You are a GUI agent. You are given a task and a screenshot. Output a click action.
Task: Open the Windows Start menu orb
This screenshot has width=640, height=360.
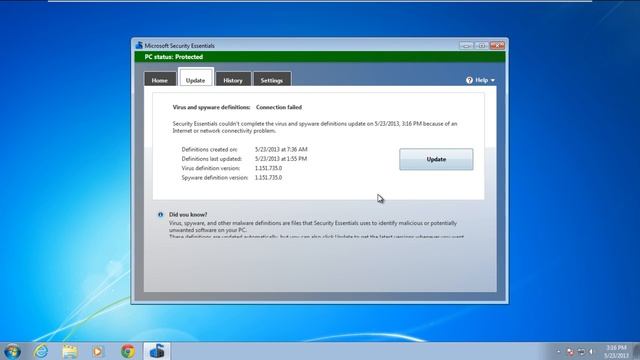(x=12, y=351)
